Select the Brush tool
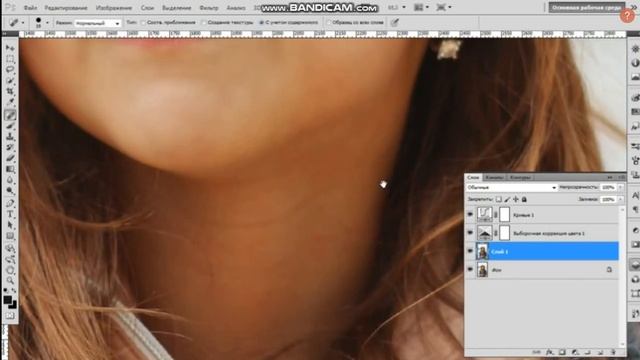This screenshot has width=640, height=360. [x=10, y=127]
